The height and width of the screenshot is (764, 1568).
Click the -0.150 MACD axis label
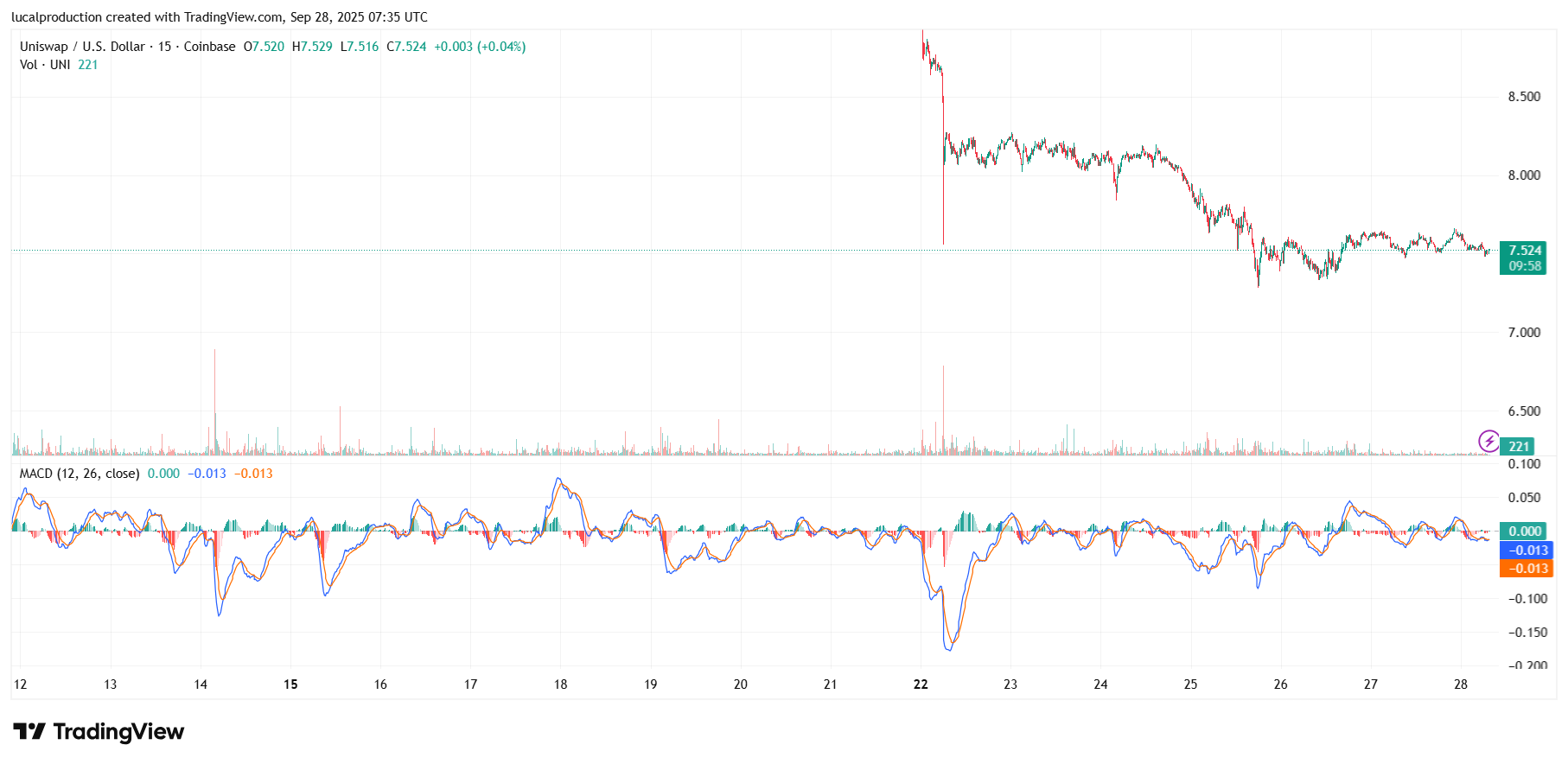1527,633
